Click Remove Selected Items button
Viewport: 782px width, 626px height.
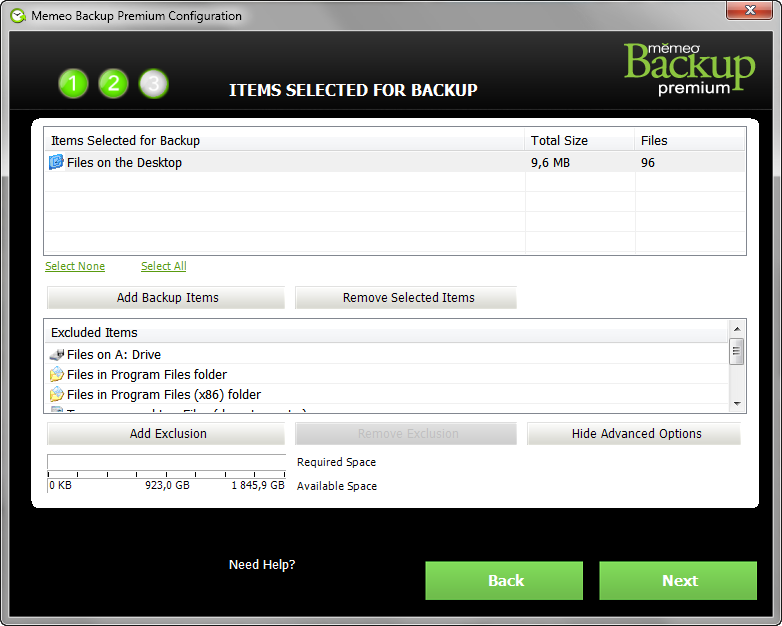406,297
